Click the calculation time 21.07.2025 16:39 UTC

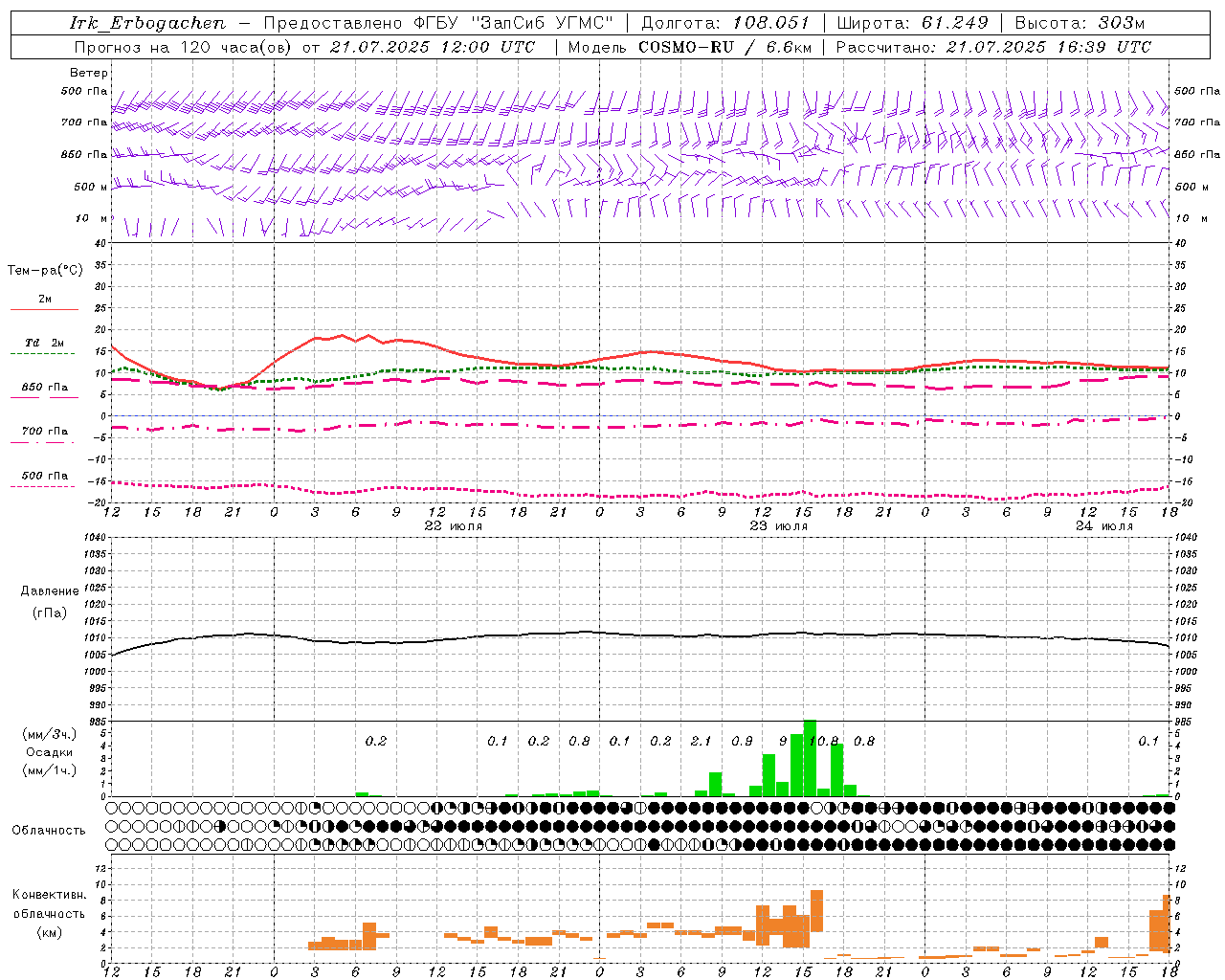(x=1049, y=47)
